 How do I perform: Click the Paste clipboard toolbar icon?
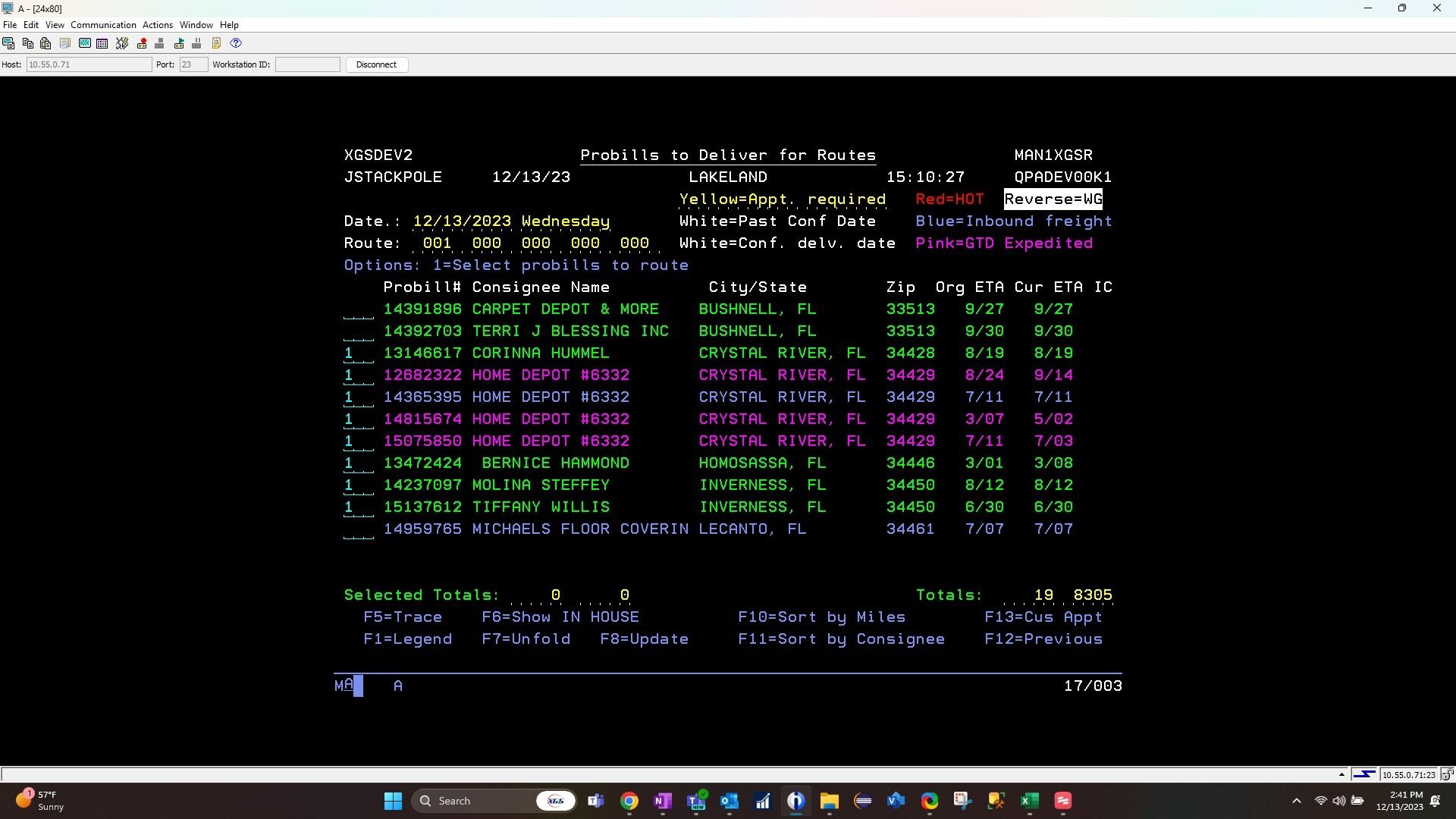45,43
